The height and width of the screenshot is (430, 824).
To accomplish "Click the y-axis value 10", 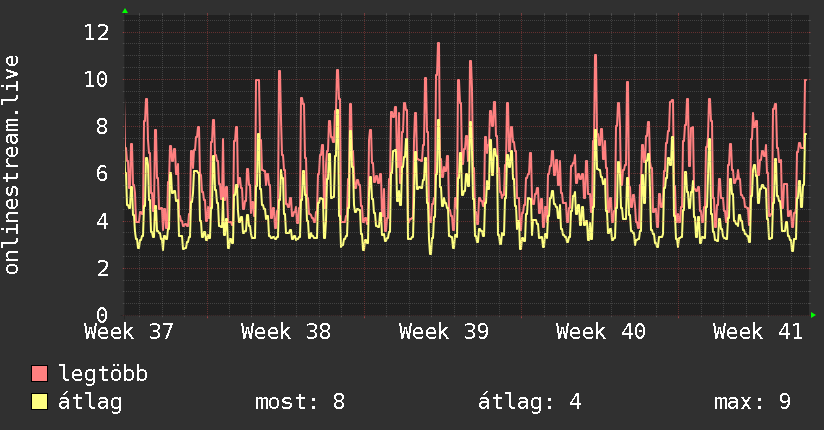I will tap(97, 80).
